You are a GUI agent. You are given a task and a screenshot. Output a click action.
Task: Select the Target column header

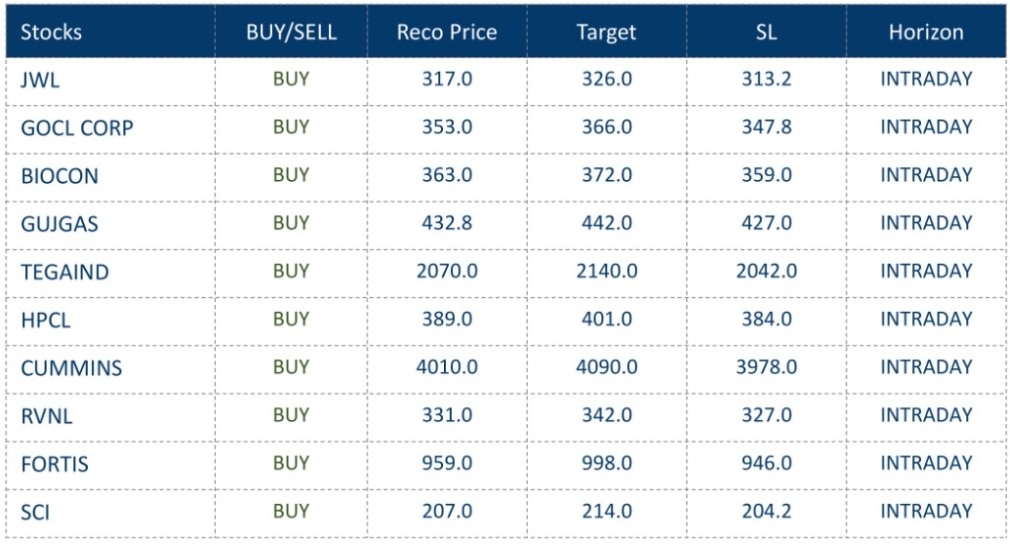pyautogui.click(x=606, y=32)
